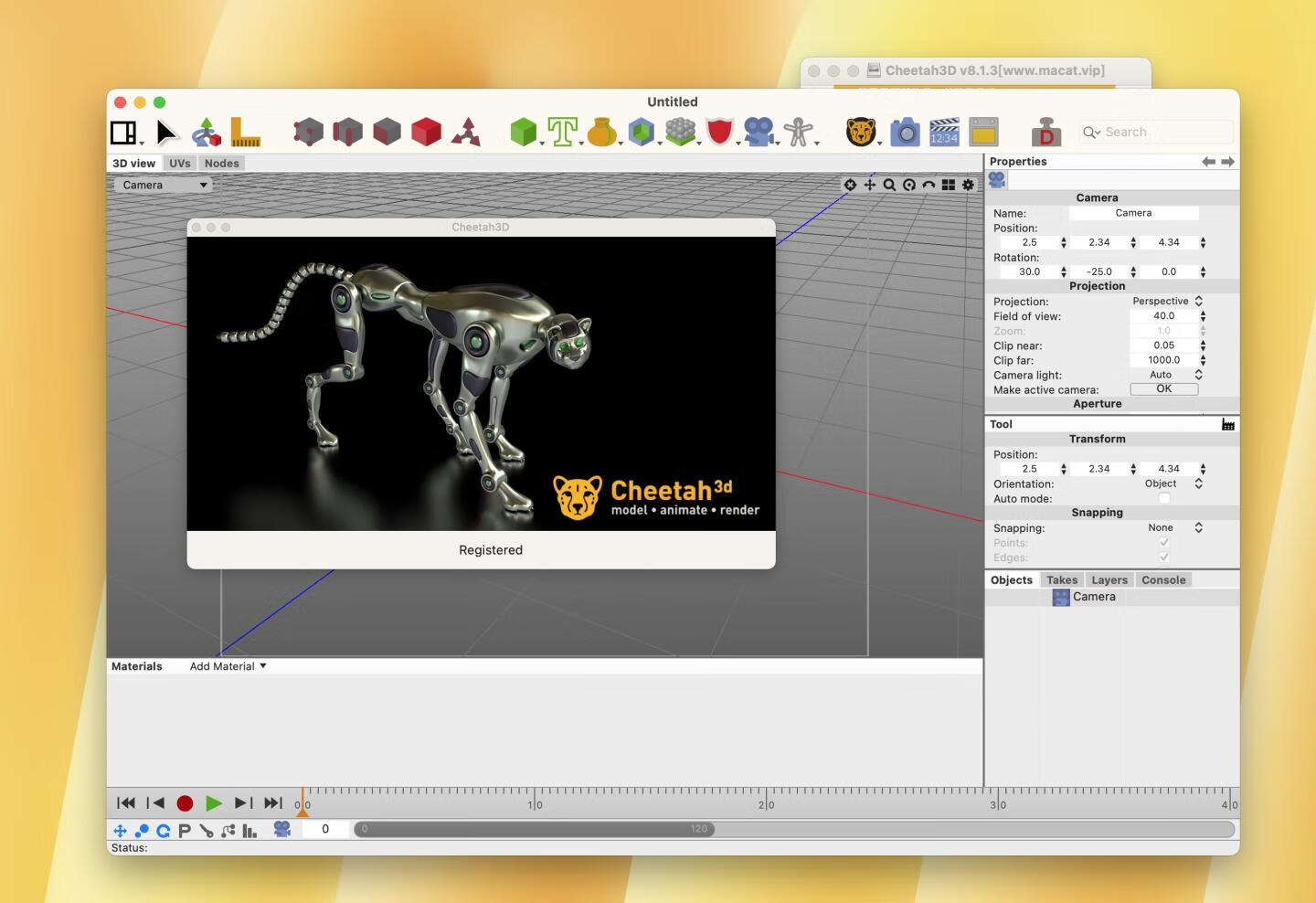
Task: Select the black arrow select tool
Action: coord(165,133)
